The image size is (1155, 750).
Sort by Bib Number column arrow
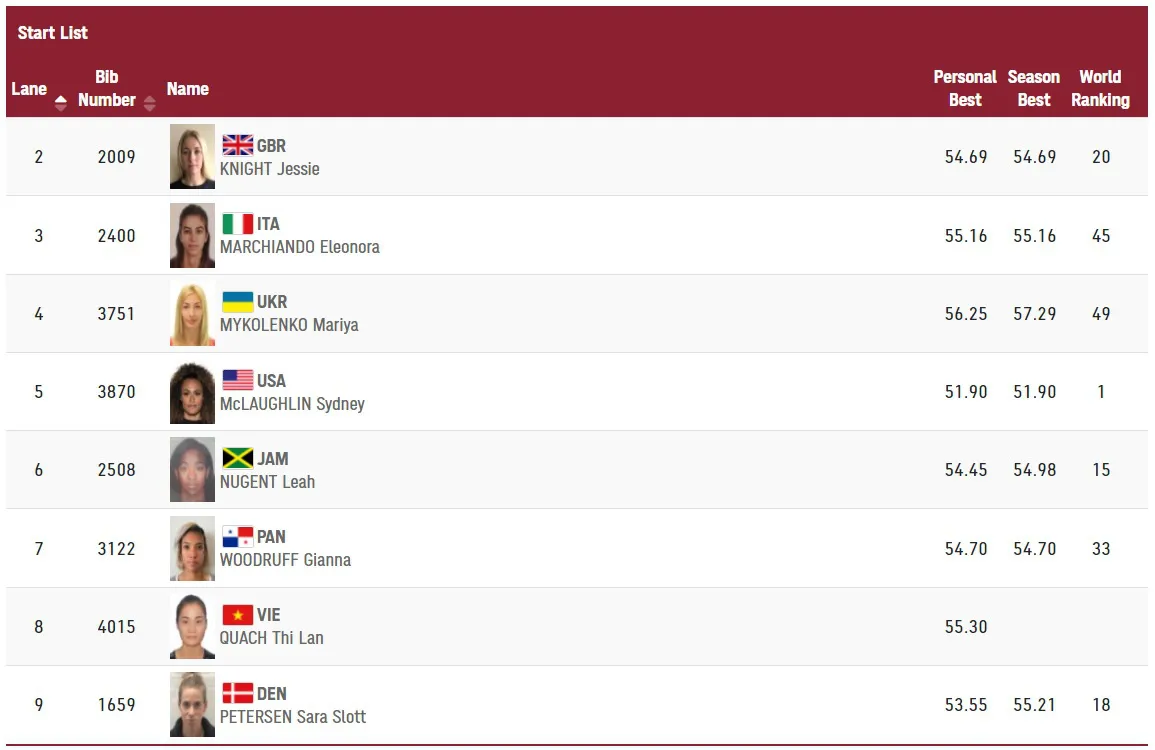point(150,103)
